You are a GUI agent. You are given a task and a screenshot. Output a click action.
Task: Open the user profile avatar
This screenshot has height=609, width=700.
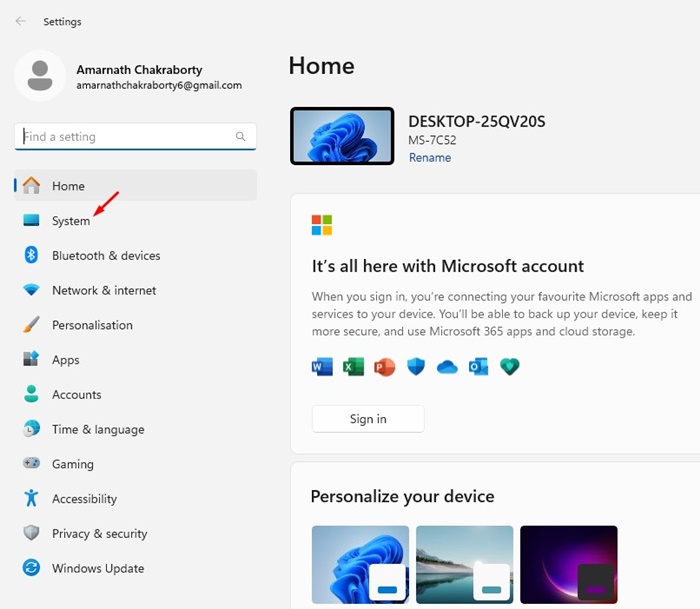(40, 76)
